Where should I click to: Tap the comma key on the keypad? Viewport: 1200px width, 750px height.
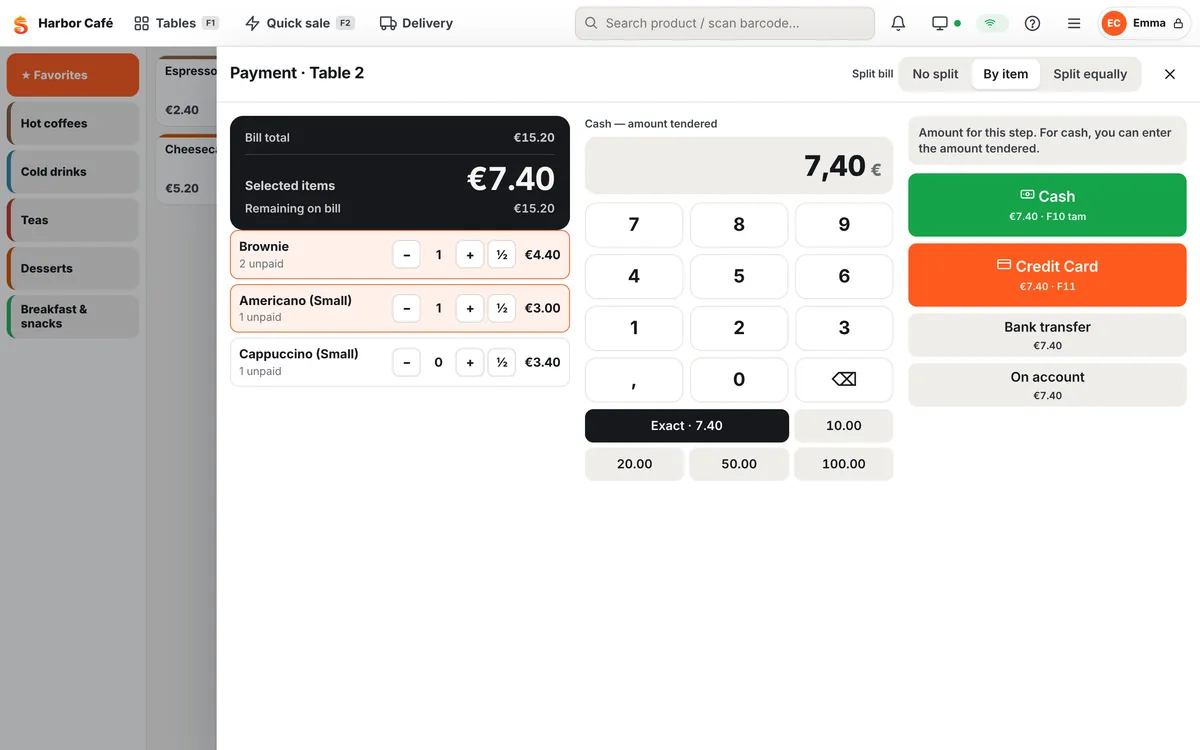(x=634, y=380)
